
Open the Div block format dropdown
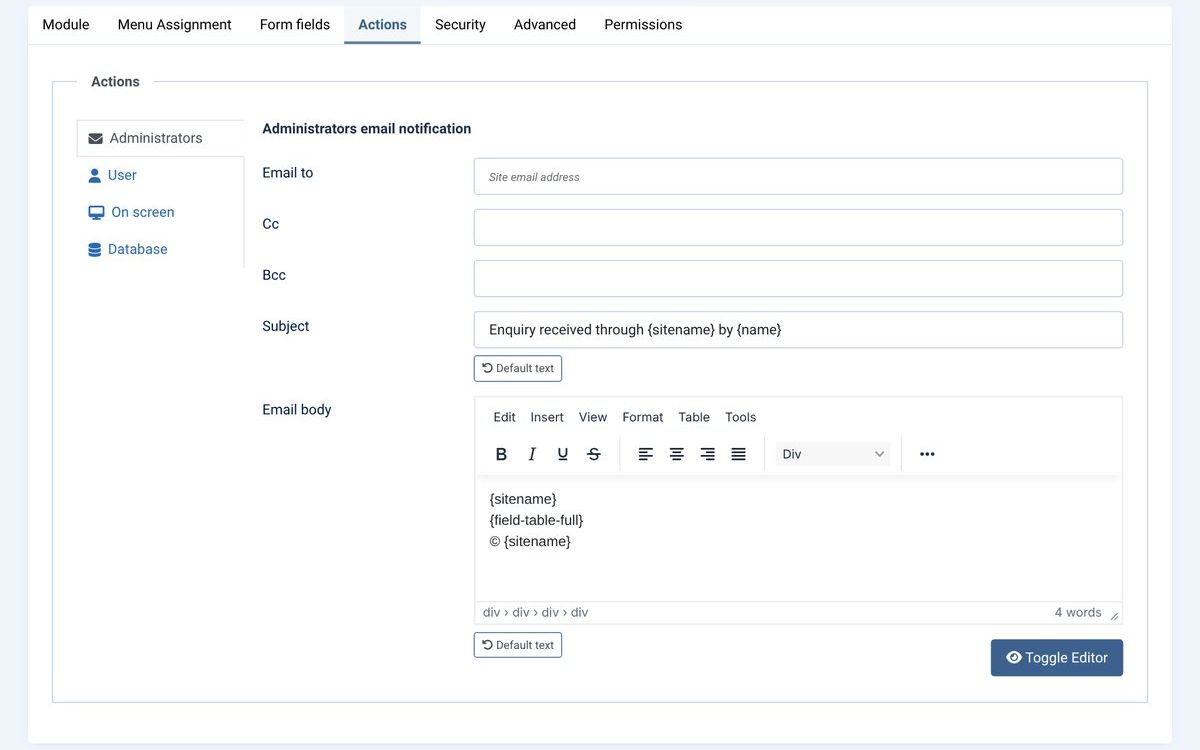point(833,454)
